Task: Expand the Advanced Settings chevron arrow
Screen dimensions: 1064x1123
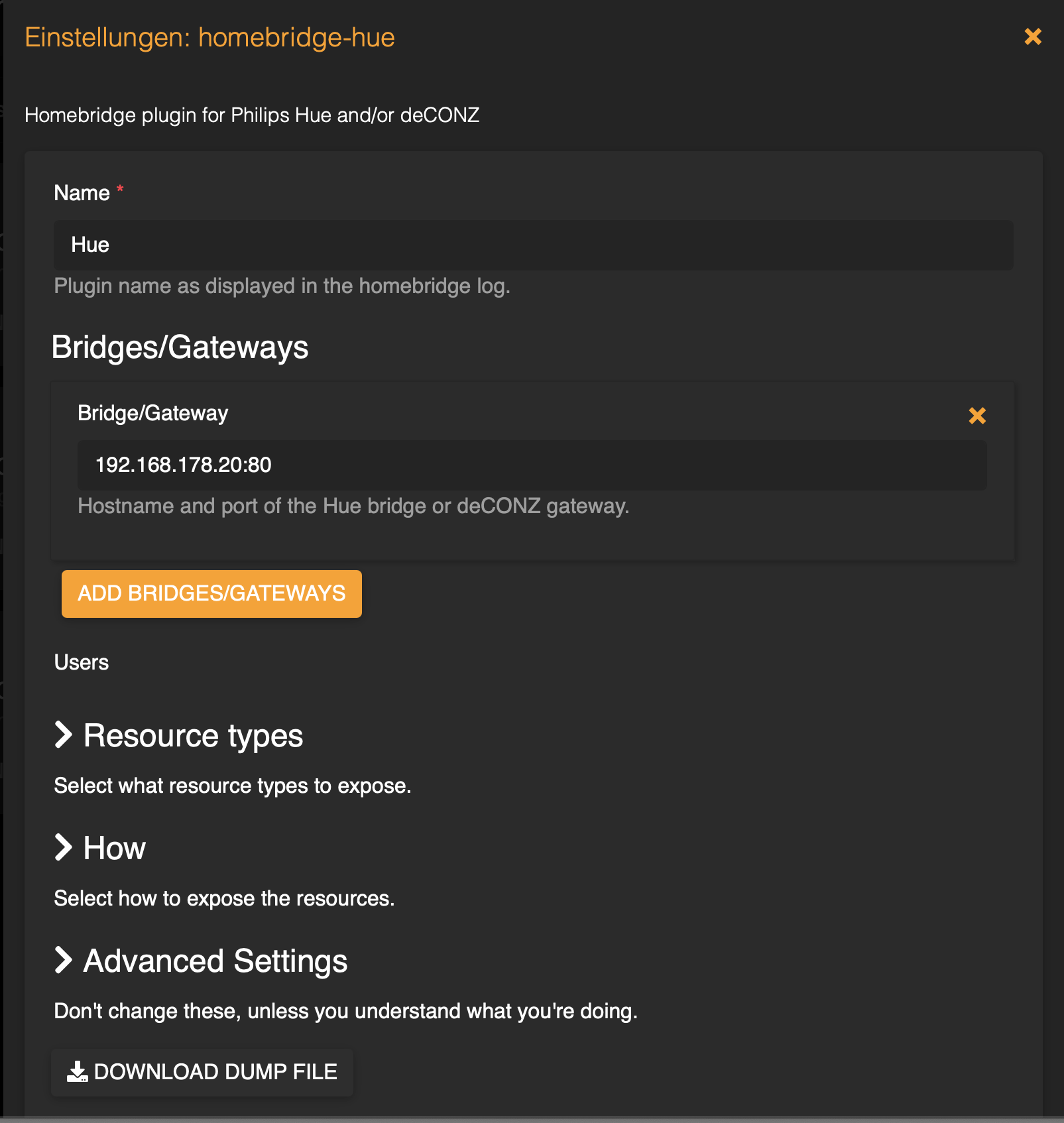Action: (64, 960)
